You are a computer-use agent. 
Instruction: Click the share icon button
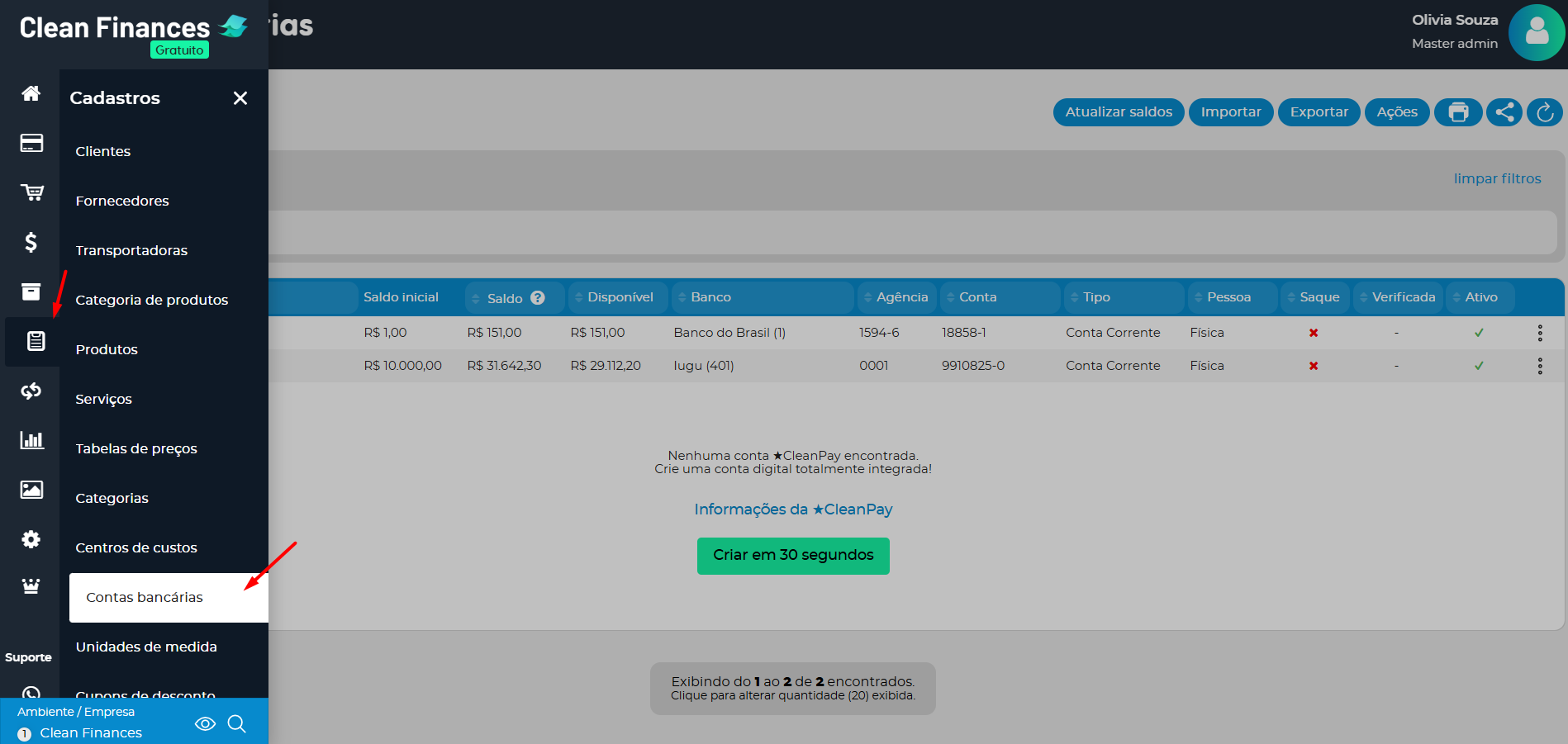[1504, 112]
